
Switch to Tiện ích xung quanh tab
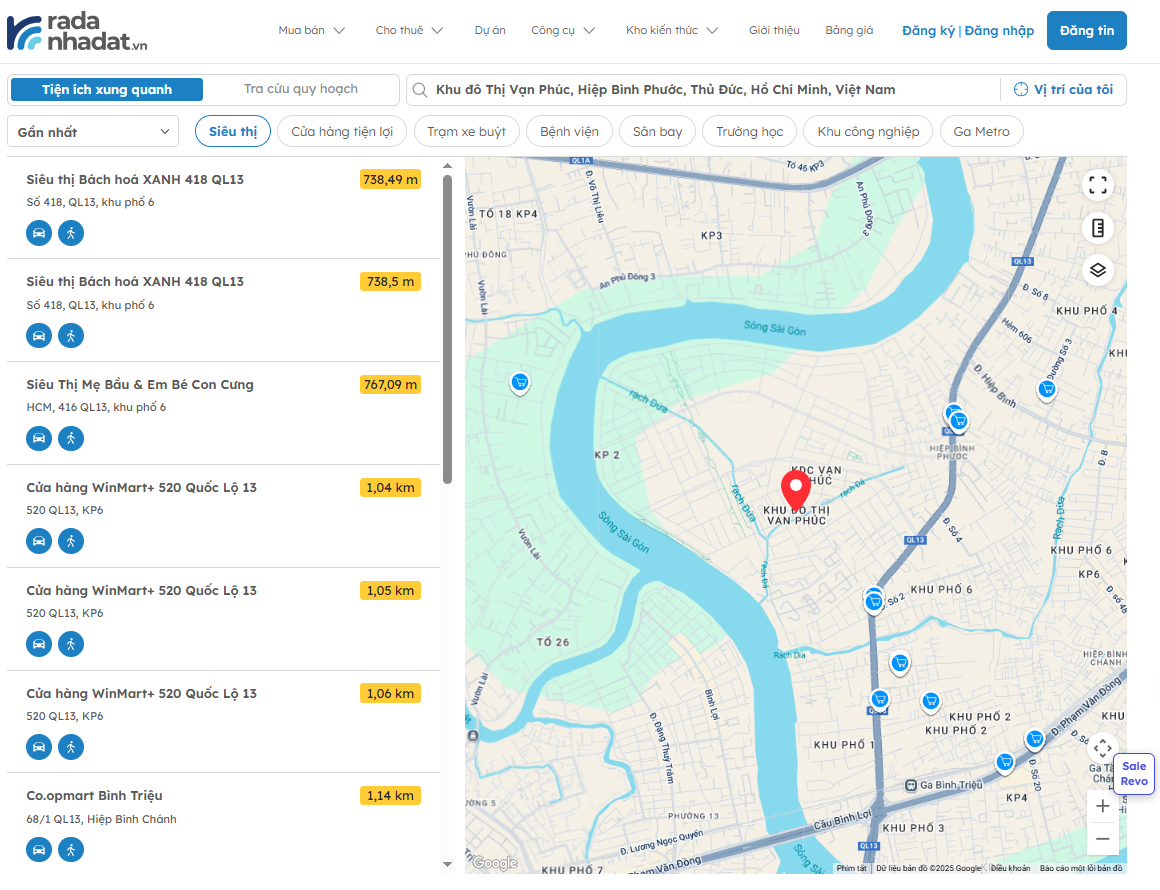107,90
